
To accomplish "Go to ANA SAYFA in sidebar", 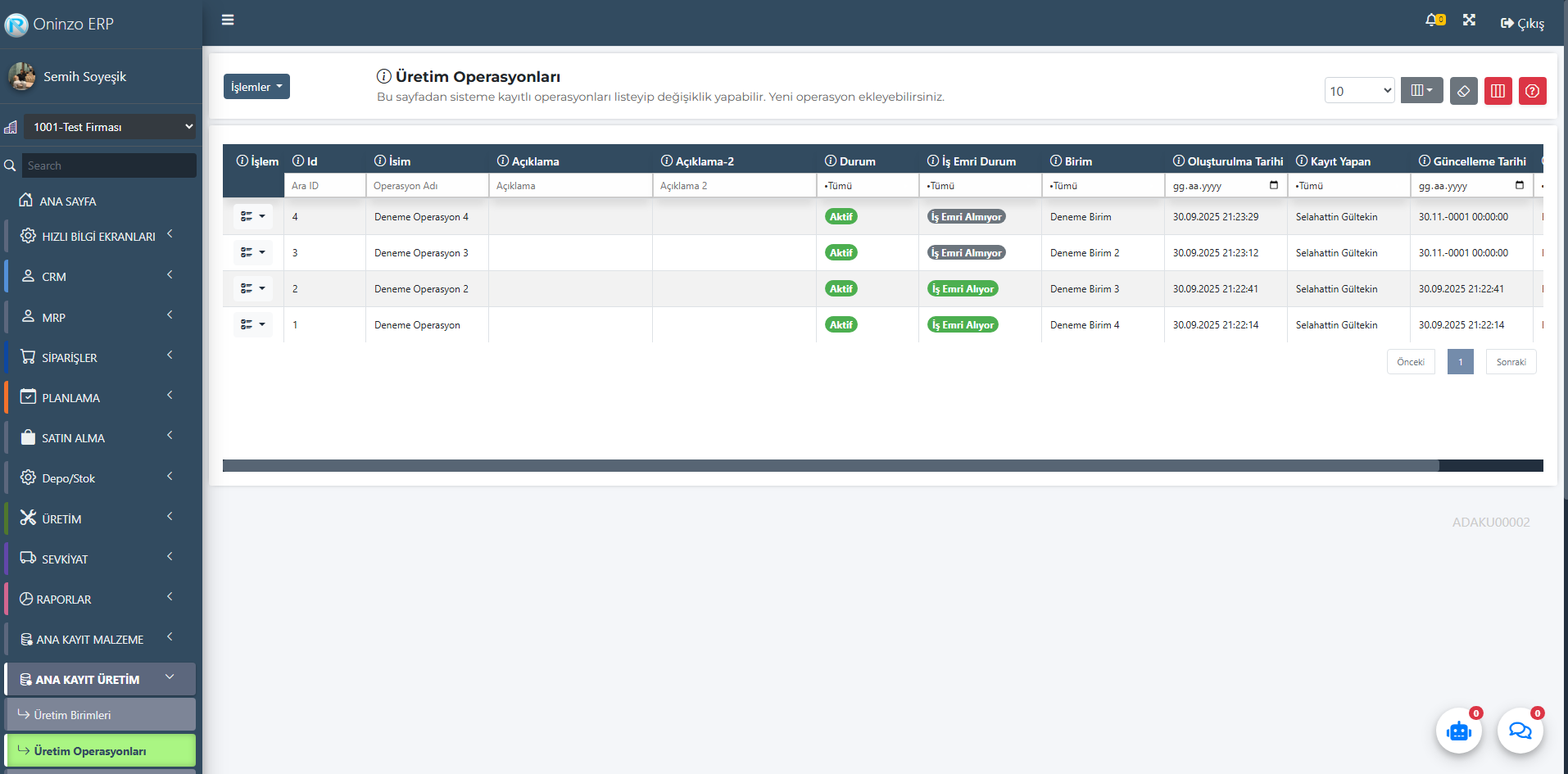I will 68,201.
